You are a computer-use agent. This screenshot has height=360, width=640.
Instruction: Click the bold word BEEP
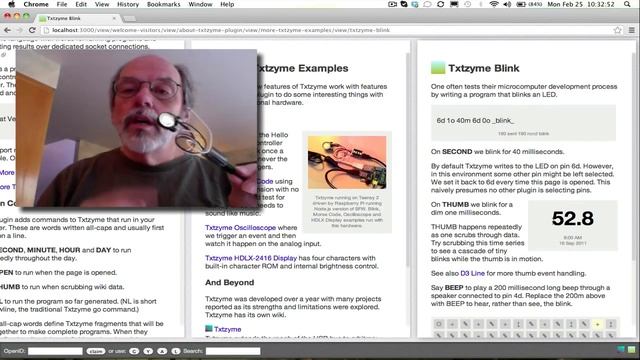pos(454,288)
